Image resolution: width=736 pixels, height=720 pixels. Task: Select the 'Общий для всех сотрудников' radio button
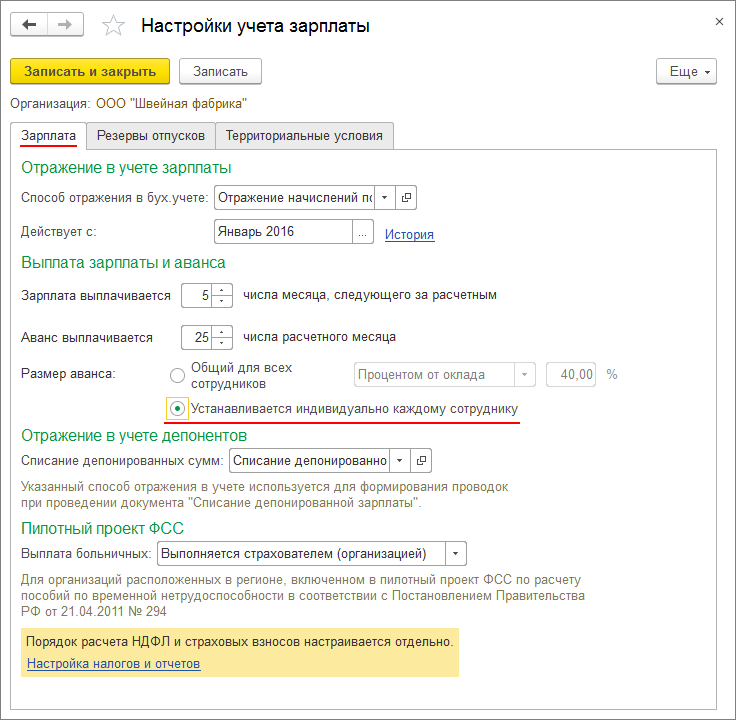[177, 375]
